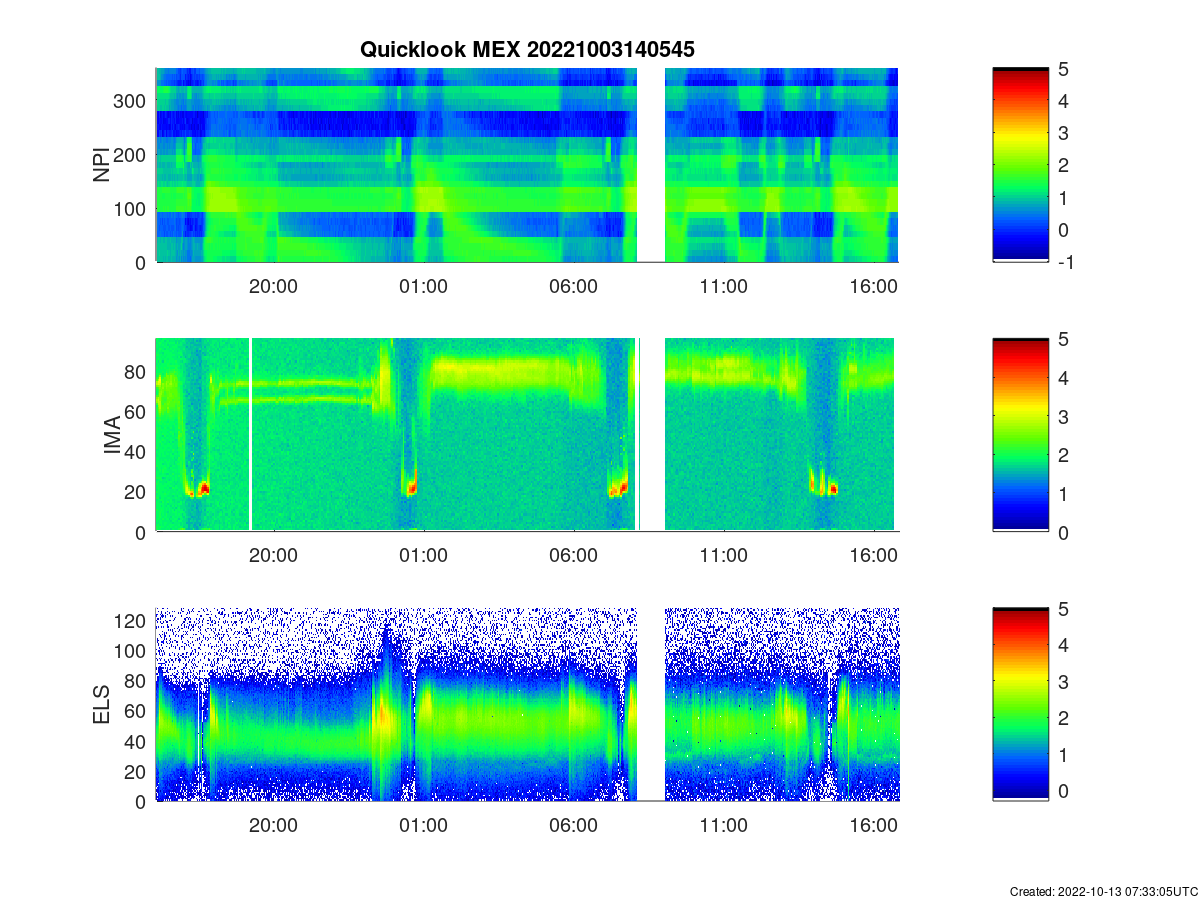Click the 20:00 tick below the IMA panel

pyautogui.click(x=273, y=556)
